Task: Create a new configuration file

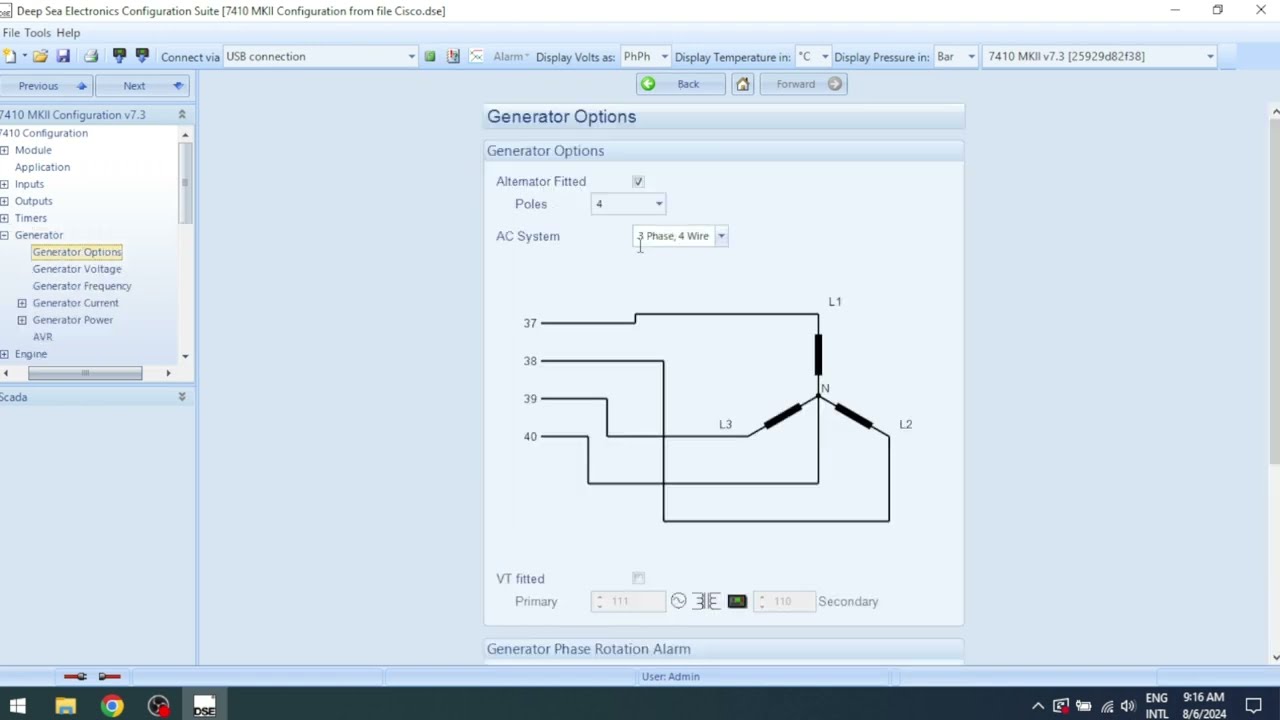Action: pyautogui.click(x=10, y=57)
